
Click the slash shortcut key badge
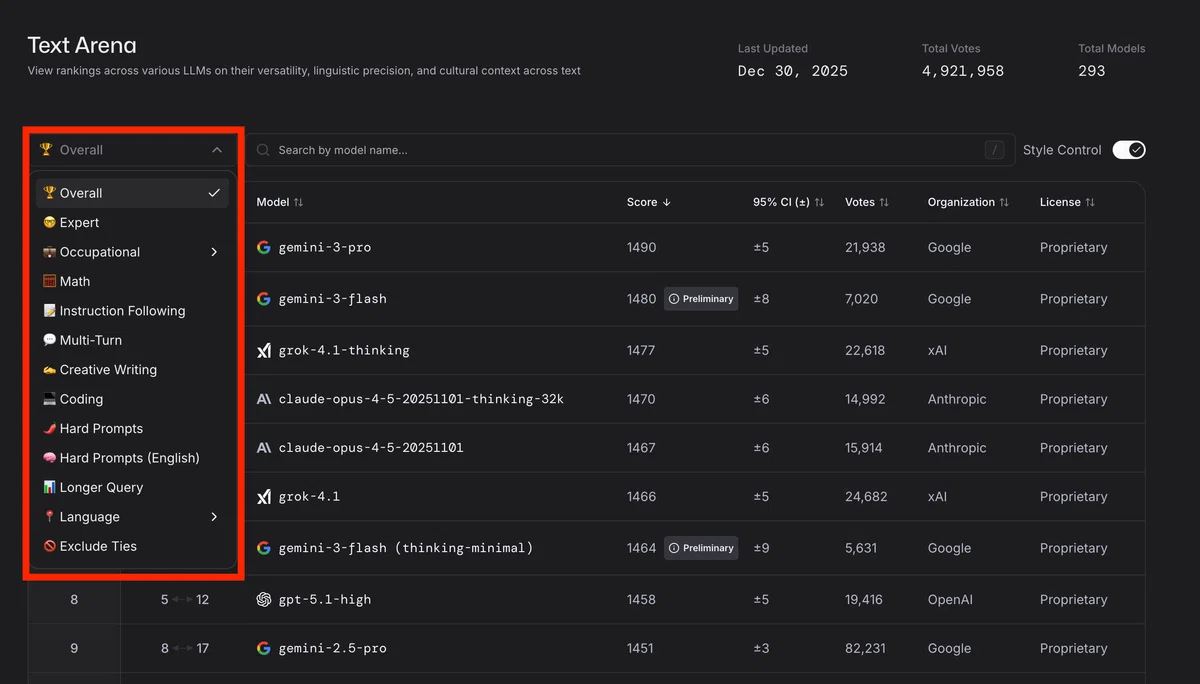pyautogui.click(x=994, y=150)
